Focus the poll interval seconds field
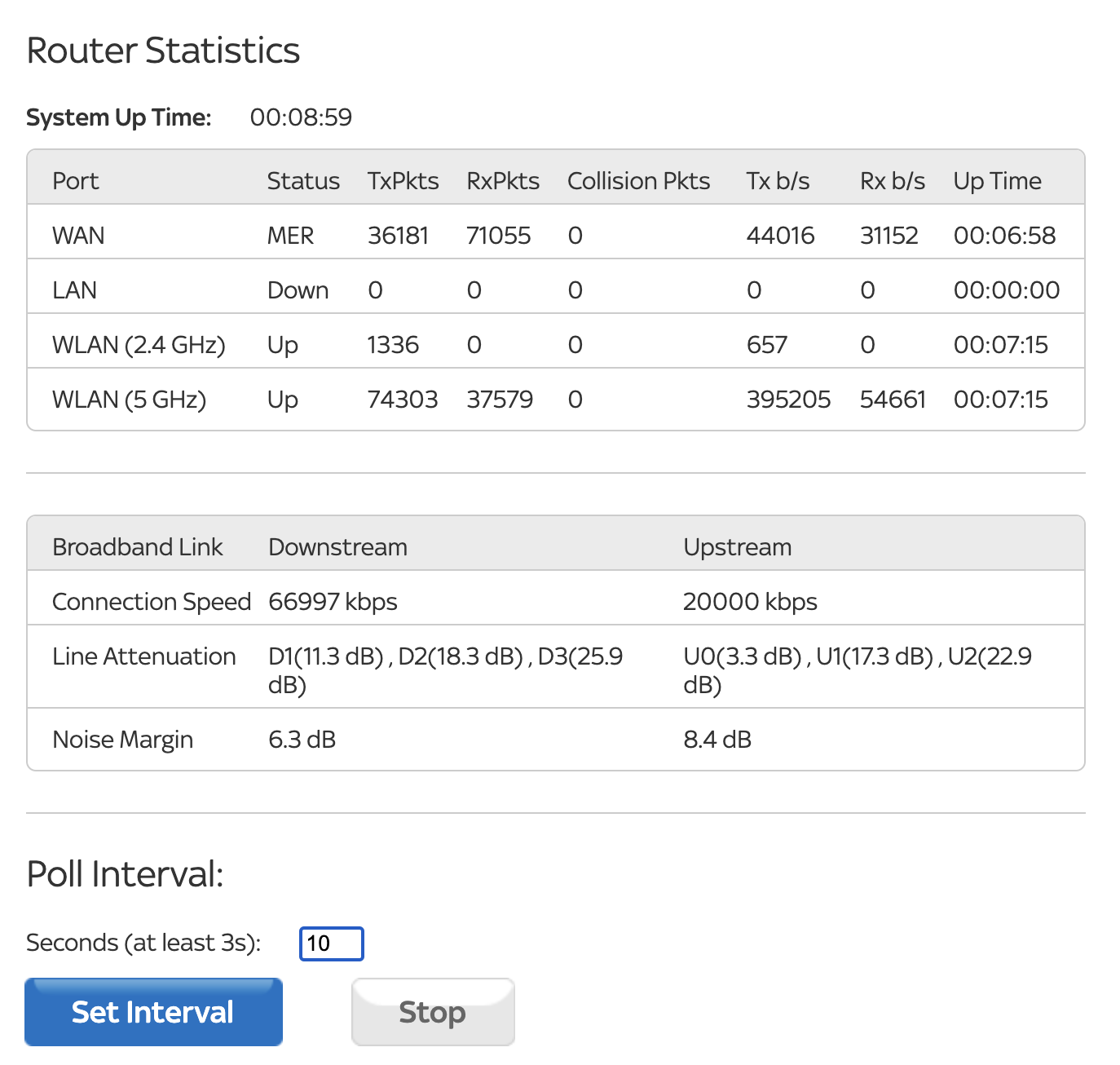 tap(331, 943)
